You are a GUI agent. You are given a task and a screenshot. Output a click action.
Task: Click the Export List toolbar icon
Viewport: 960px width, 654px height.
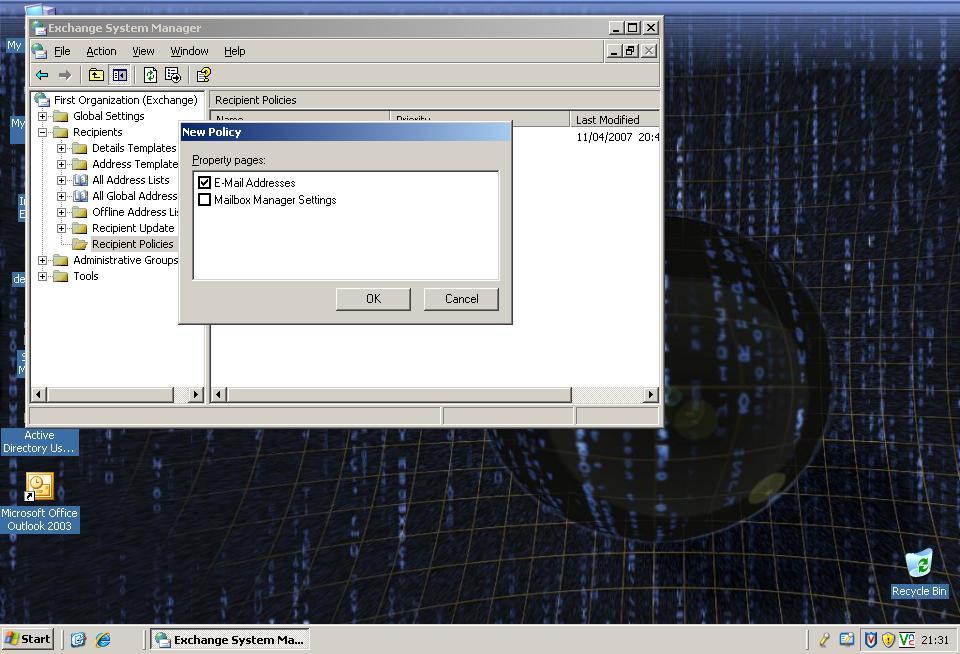click(173, 75)
